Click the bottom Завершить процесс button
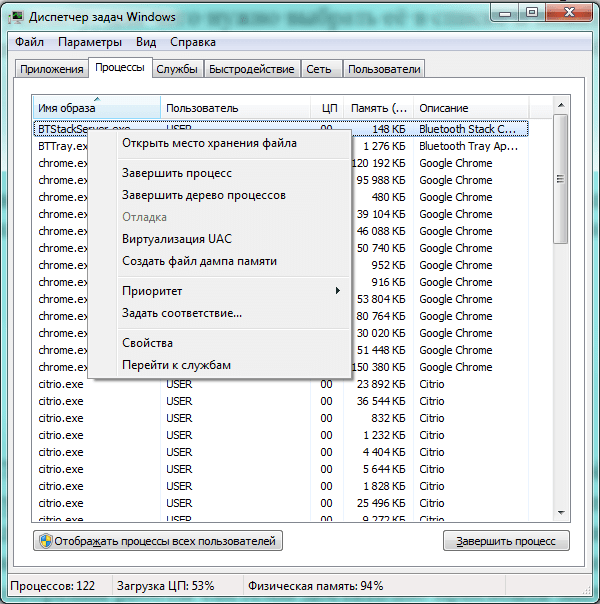 (x=506, y=541)
